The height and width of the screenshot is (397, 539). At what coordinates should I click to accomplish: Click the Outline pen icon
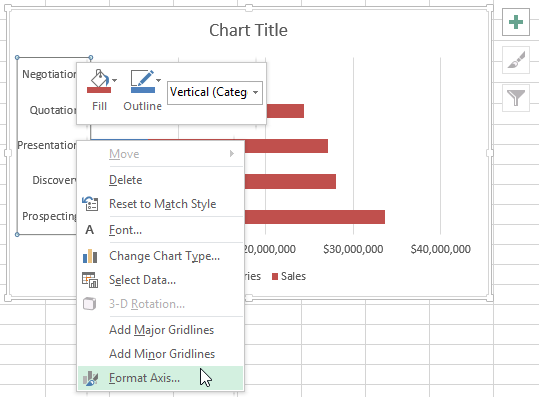click(x=142, y=78)
